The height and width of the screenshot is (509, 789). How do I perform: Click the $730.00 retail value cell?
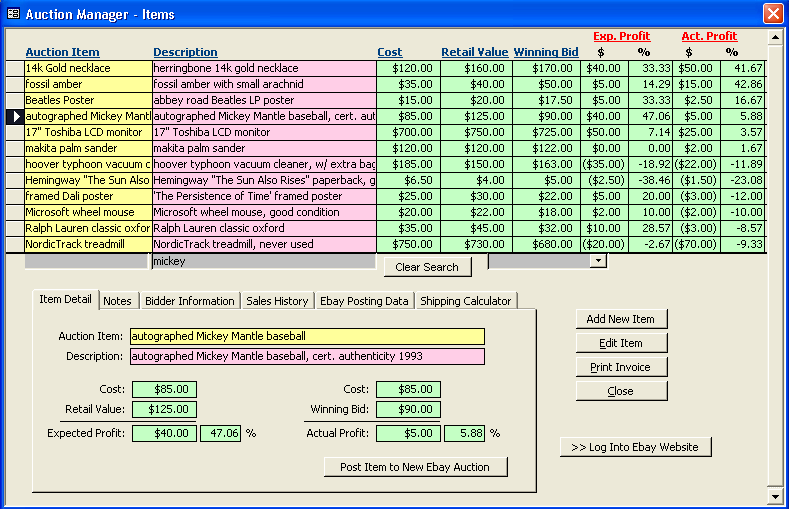coord(477,244)
